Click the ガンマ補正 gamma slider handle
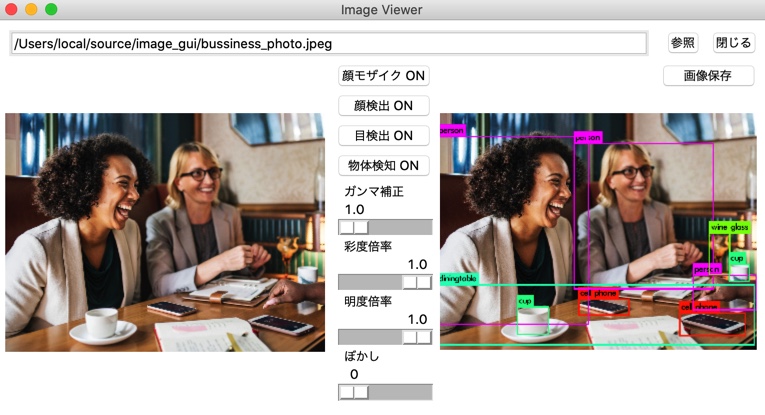This screenshot has height=415, width=765. click(x=354, y=227)
